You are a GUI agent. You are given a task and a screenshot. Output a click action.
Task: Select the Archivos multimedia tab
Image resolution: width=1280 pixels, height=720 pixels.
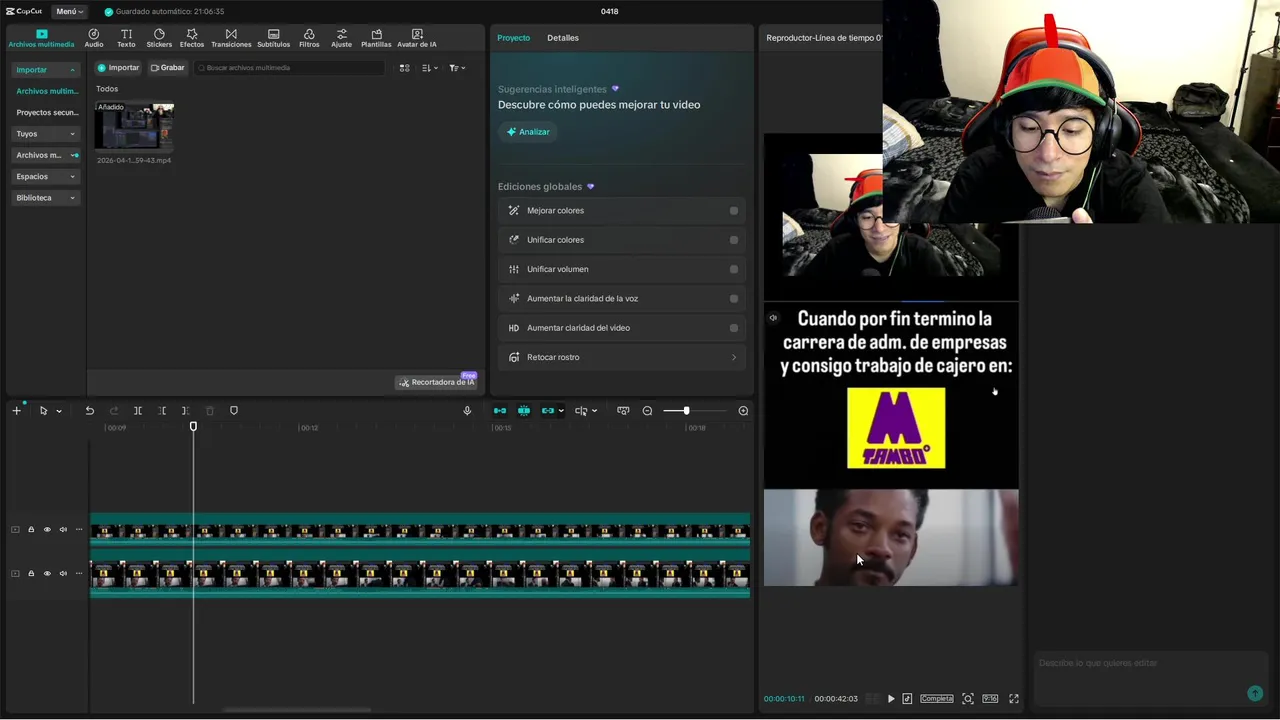(x=41, y=38)
